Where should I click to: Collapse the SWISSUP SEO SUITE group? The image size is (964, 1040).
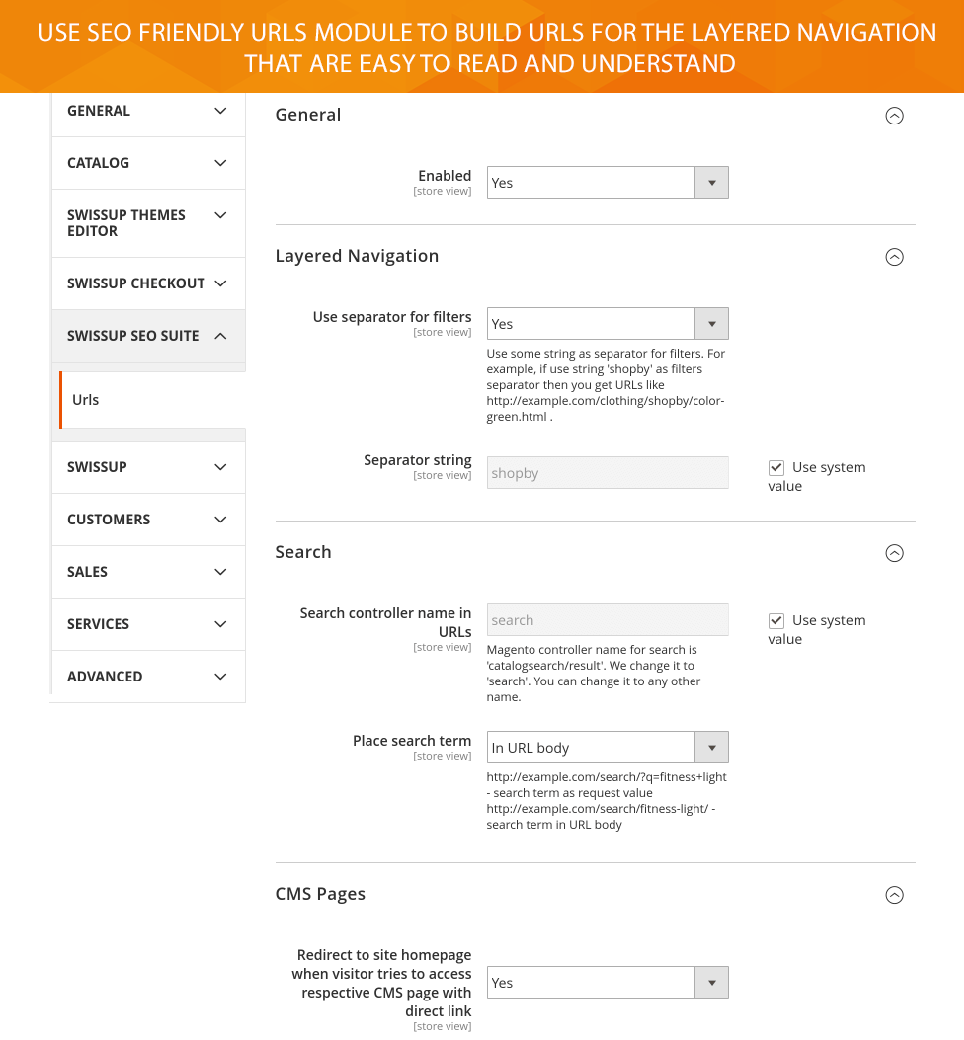click(x=148, y=336)
